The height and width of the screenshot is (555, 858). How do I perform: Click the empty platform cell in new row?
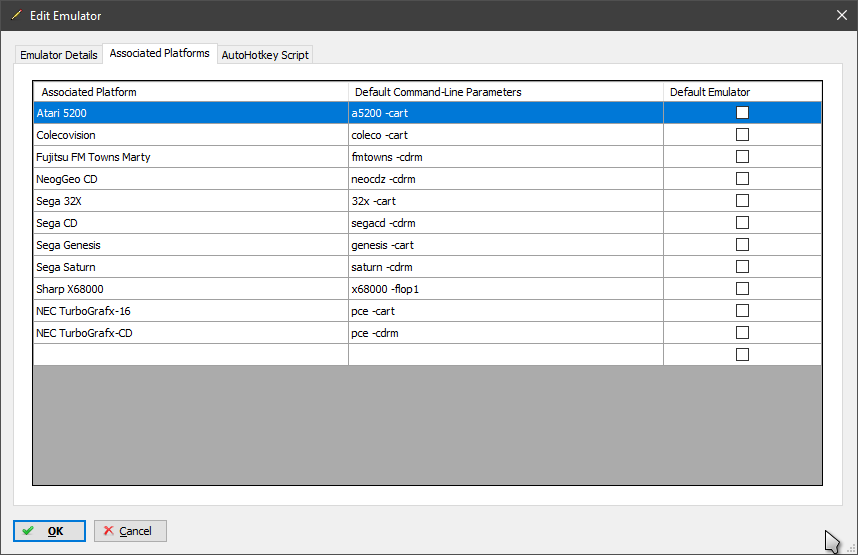tap(190, 355)
